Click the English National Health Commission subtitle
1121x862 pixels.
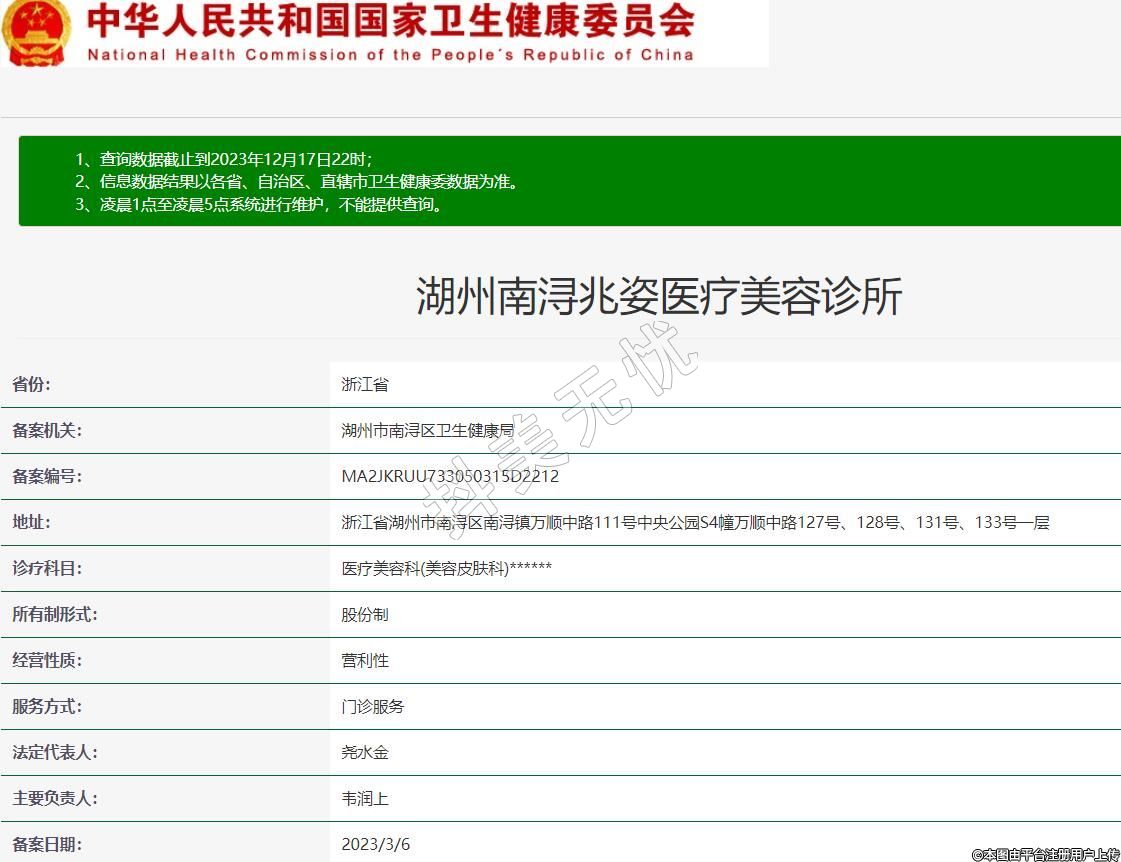[390, 55]
